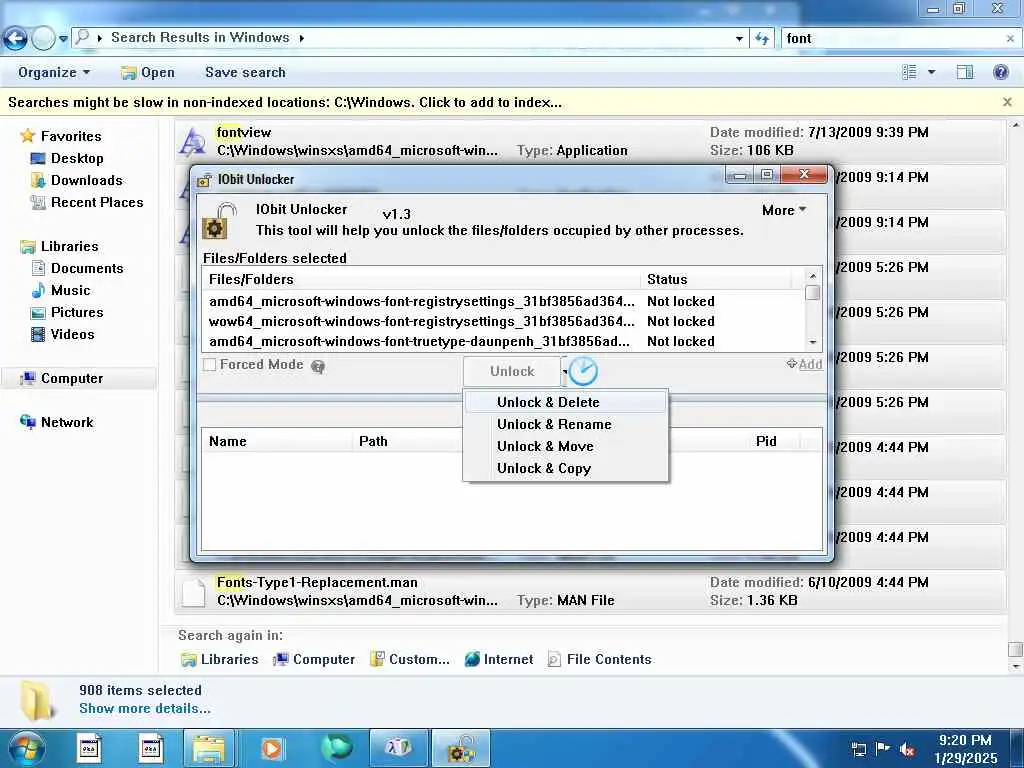Open address bar history dropdown
Screen dimensions: 1024x768
(739, 39)
